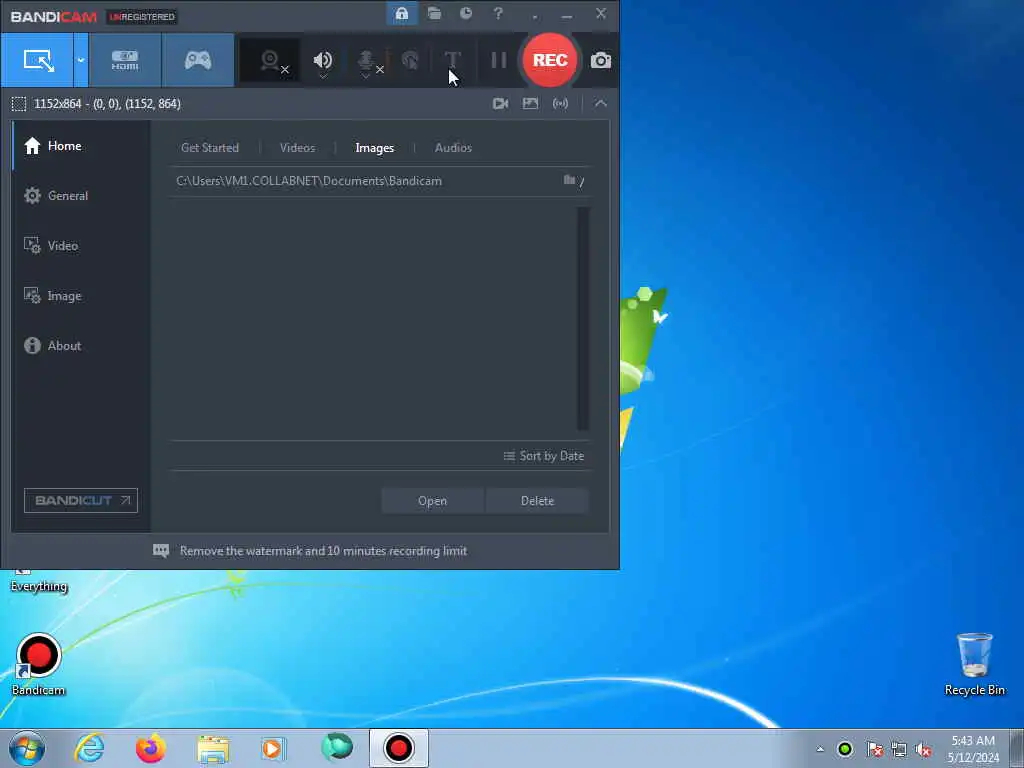Open the output folder icon in the title bar

[434, 14]
